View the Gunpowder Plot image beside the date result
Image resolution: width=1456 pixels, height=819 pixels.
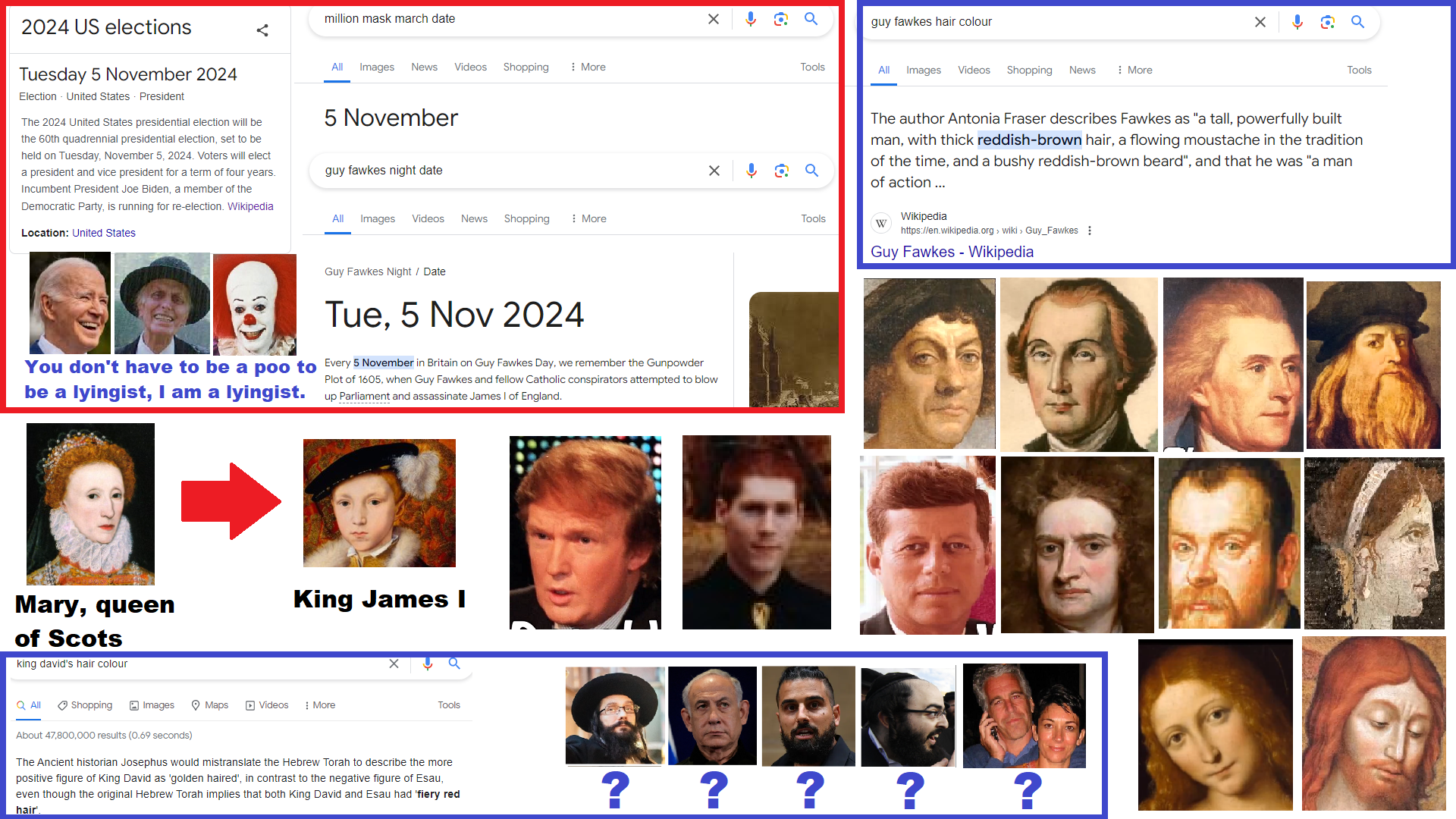(795, 350)
